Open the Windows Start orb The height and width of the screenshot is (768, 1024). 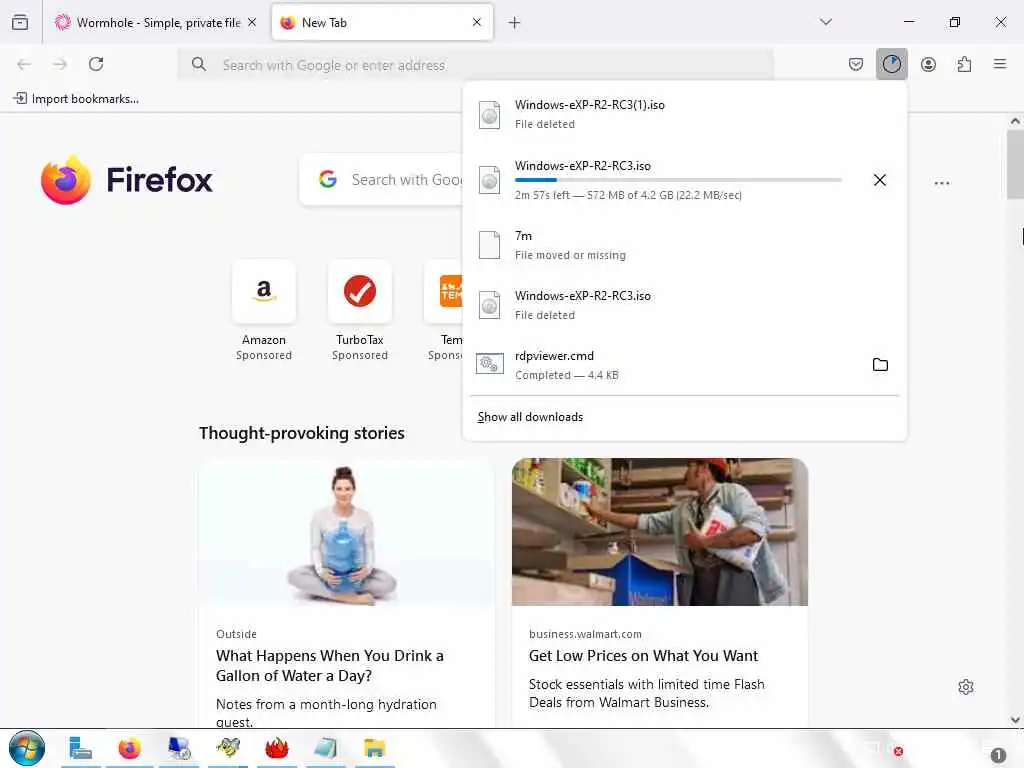click(x=27, y=748)
